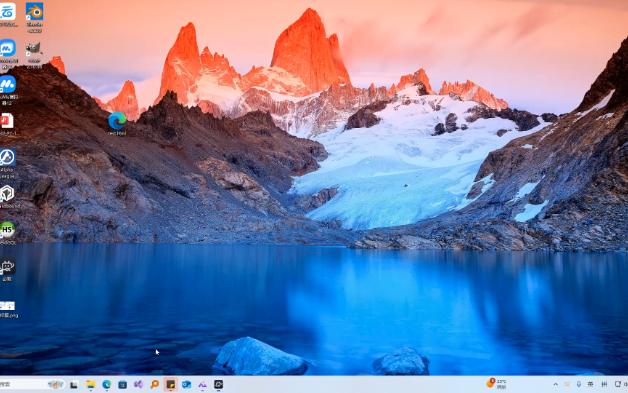
Task: Open the microphone tray icon
Action: [x=579, y=385]
